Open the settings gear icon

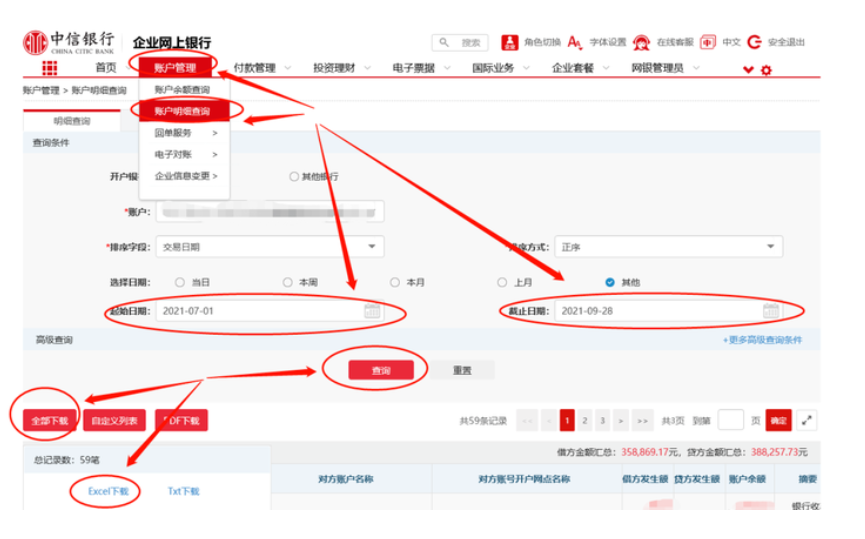pyautogui.click(x=766, y=70)
